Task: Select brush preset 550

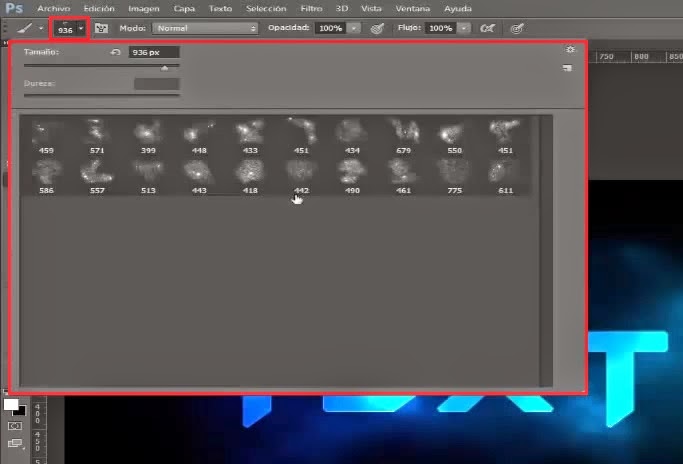Action: tap(454, 136)
